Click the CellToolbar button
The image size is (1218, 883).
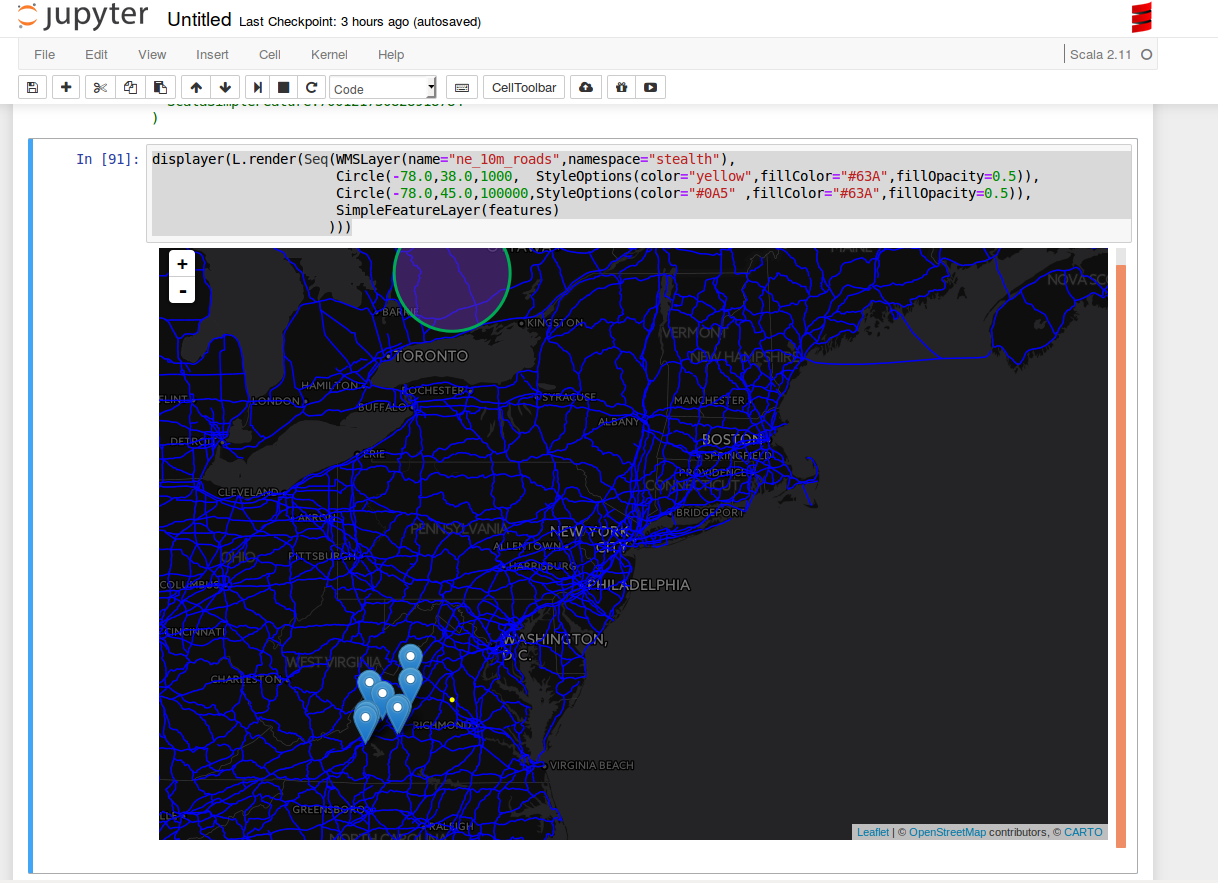[523, 87]
